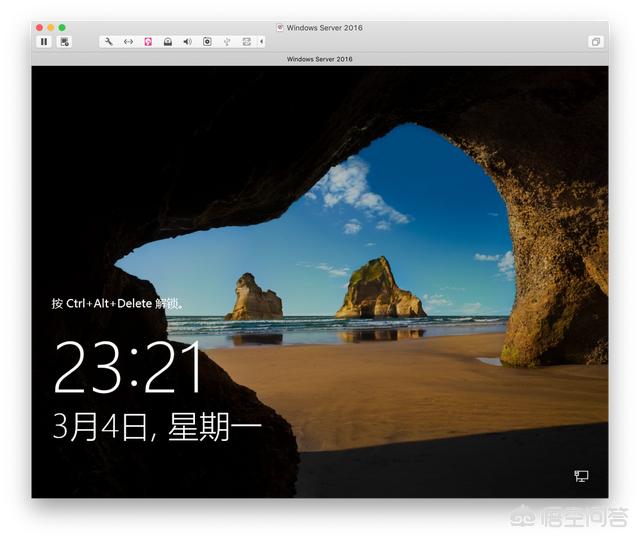
Task: Click the camera device icon
Action: tap(207, 42)
